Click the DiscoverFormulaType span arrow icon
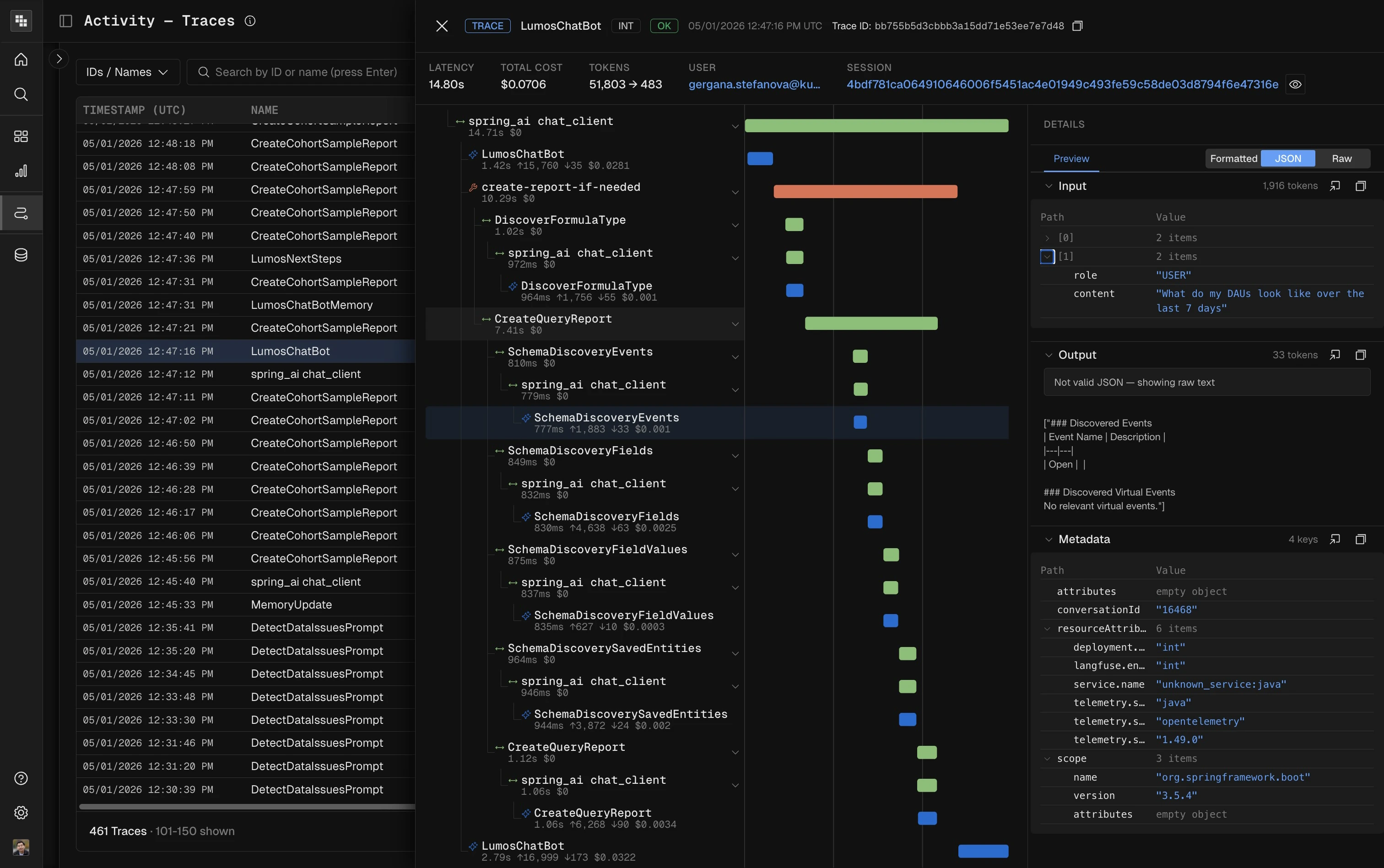1384x868 pixels. 486,221
